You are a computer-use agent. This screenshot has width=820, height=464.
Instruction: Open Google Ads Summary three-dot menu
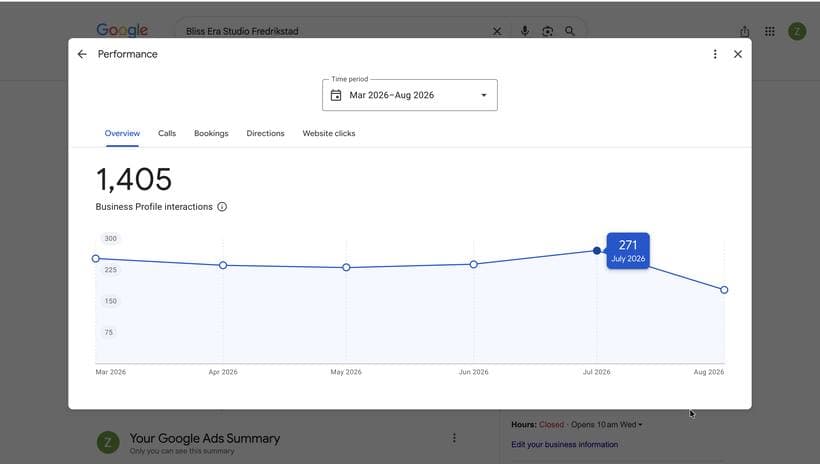454,438
